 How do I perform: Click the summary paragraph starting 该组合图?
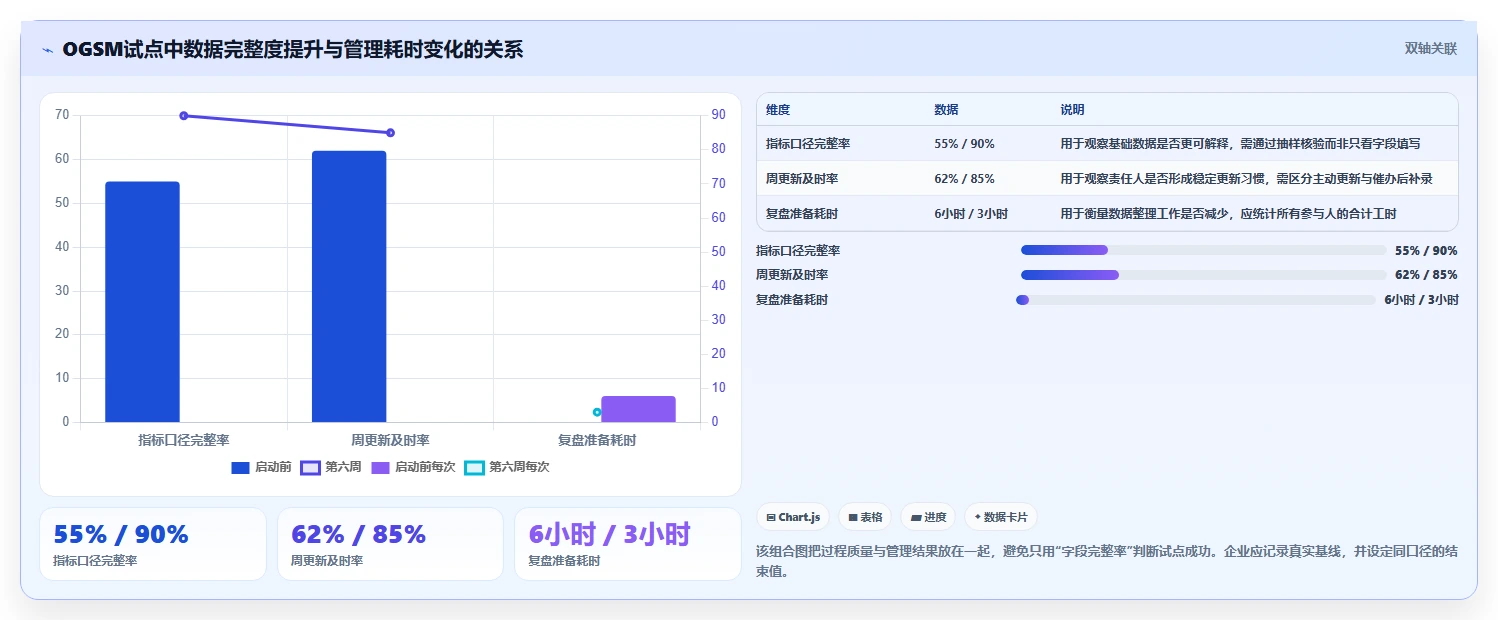(1106, 562)
